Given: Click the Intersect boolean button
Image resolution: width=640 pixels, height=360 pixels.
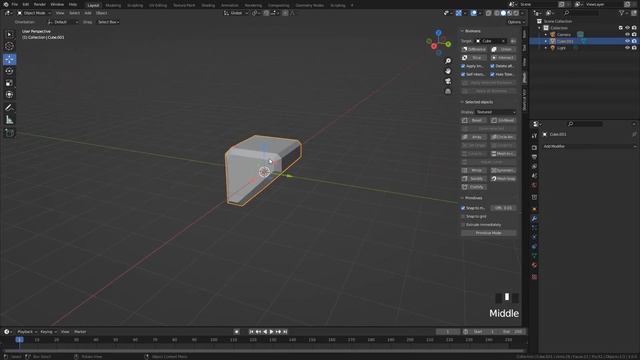Looking at the screenshot, I should point(503,58).
